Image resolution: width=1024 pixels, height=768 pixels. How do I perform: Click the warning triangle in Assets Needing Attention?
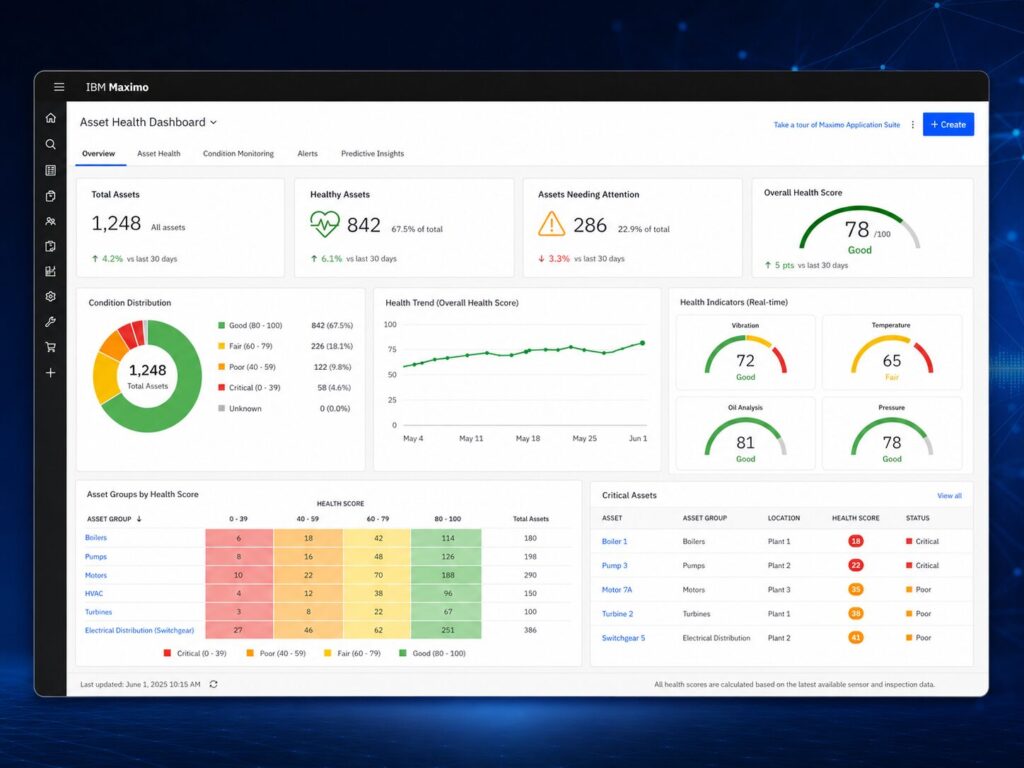tap(551, 224)
